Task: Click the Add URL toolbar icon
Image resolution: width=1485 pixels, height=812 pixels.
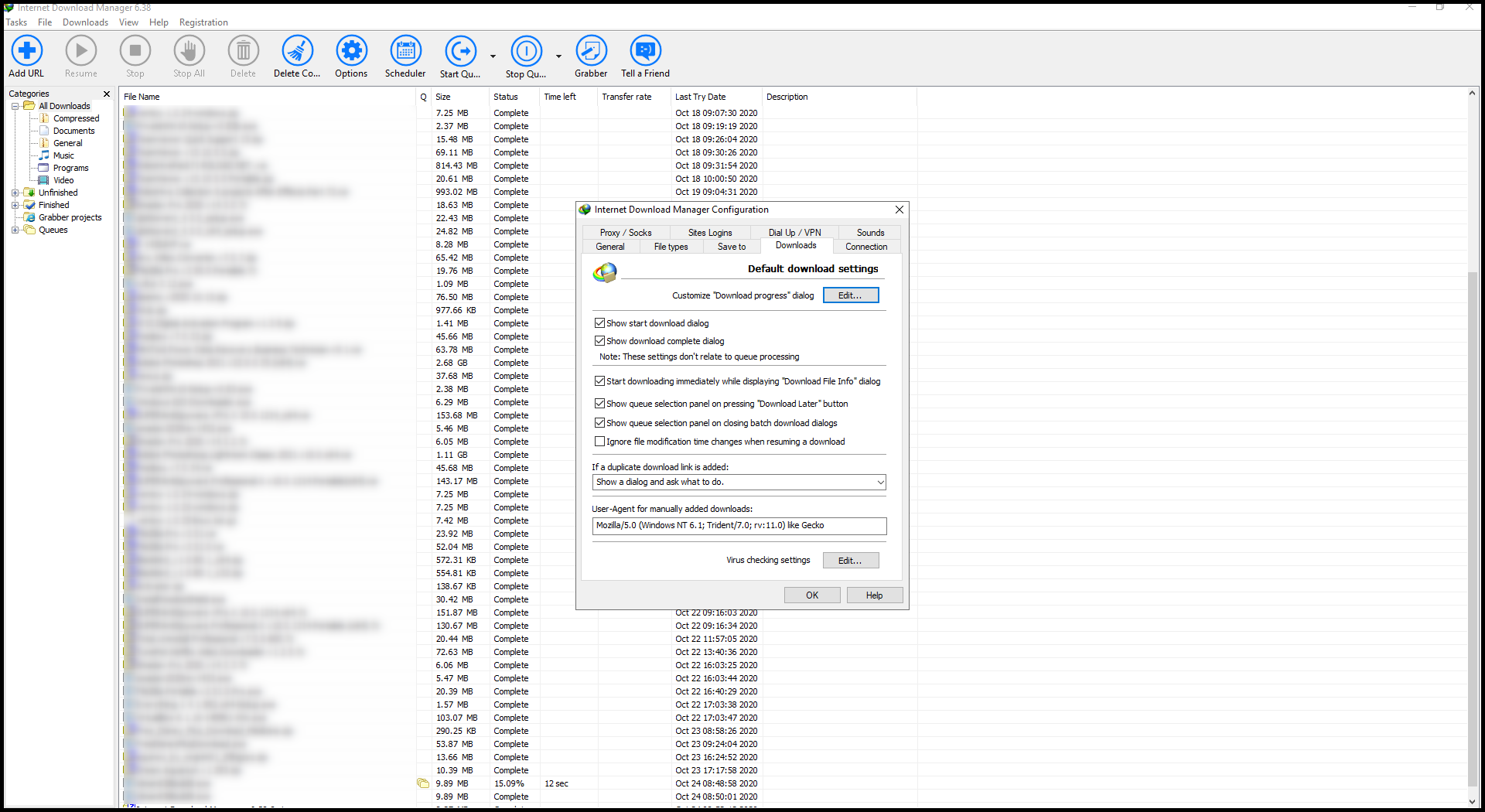Action: coord(26,51)
